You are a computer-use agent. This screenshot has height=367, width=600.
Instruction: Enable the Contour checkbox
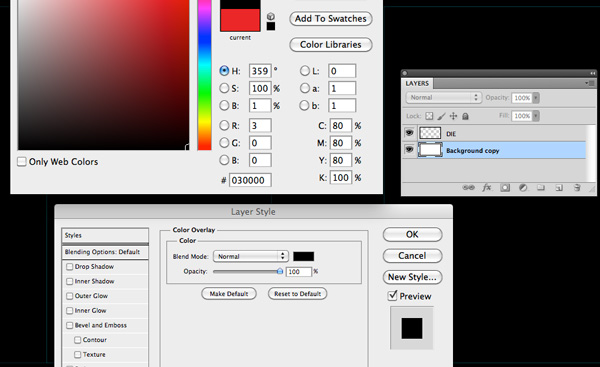coord(78,340)
